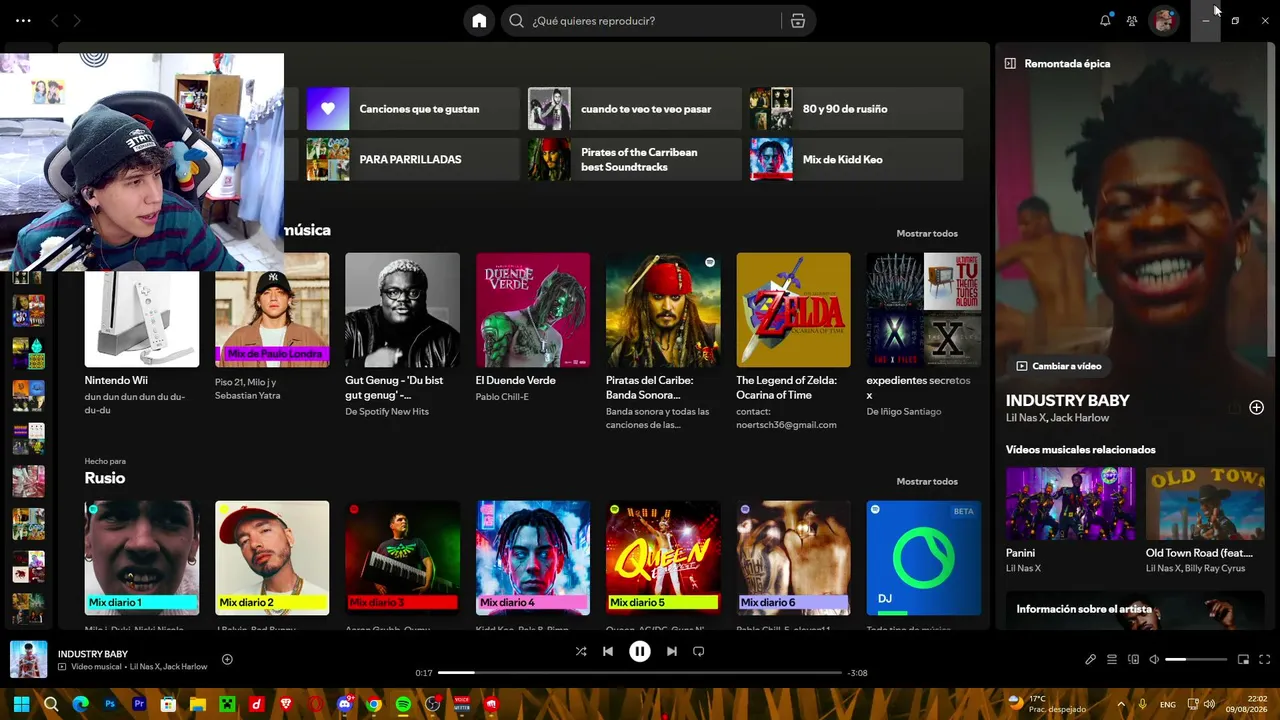The width and height of the screenshot is (1280, 720).
Task: Open the Panini music video thumbnail
Action: coord(1070,503)
